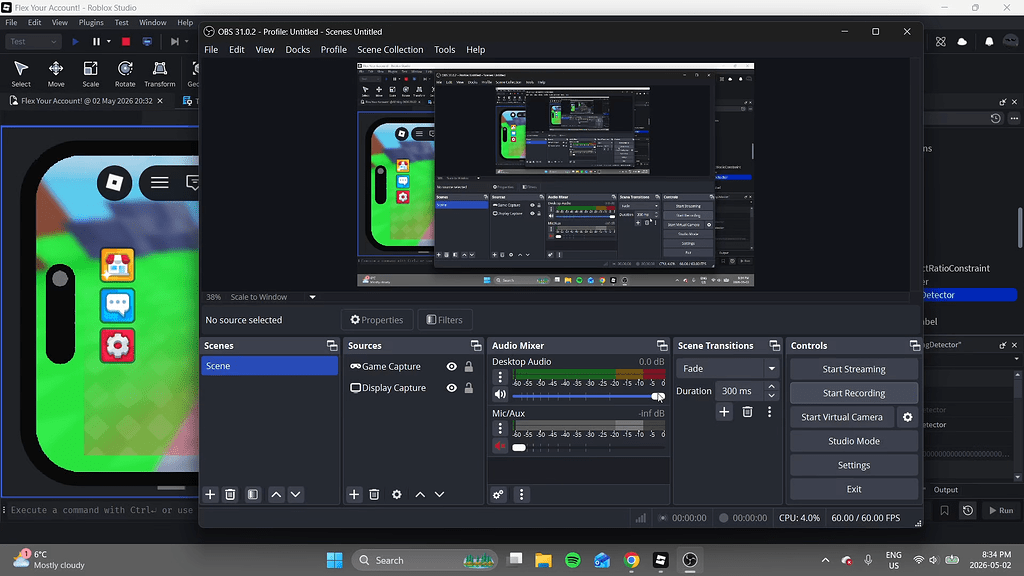This screenshot has width=1024, height=576.
Task: Open source Filters button
Action: pyautogui.click(x=445, y=320)
